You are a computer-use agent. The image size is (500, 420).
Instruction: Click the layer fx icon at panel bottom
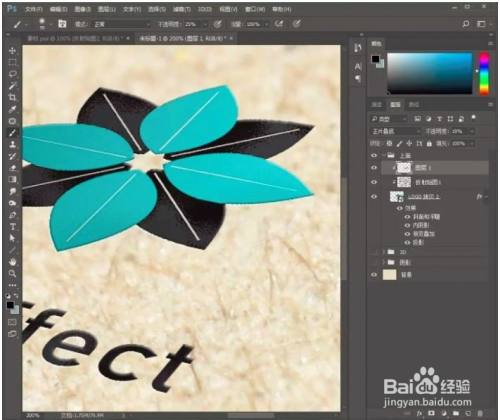419,413
